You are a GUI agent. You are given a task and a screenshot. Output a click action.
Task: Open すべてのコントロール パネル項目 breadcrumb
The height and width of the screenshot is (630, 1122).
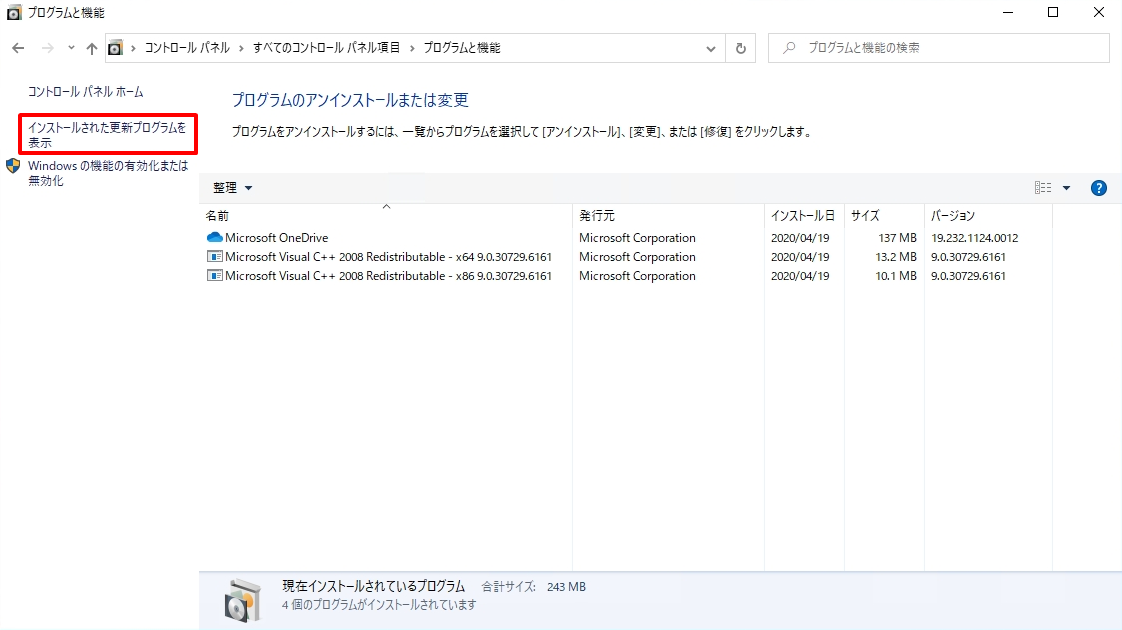[x=326, y=48]
